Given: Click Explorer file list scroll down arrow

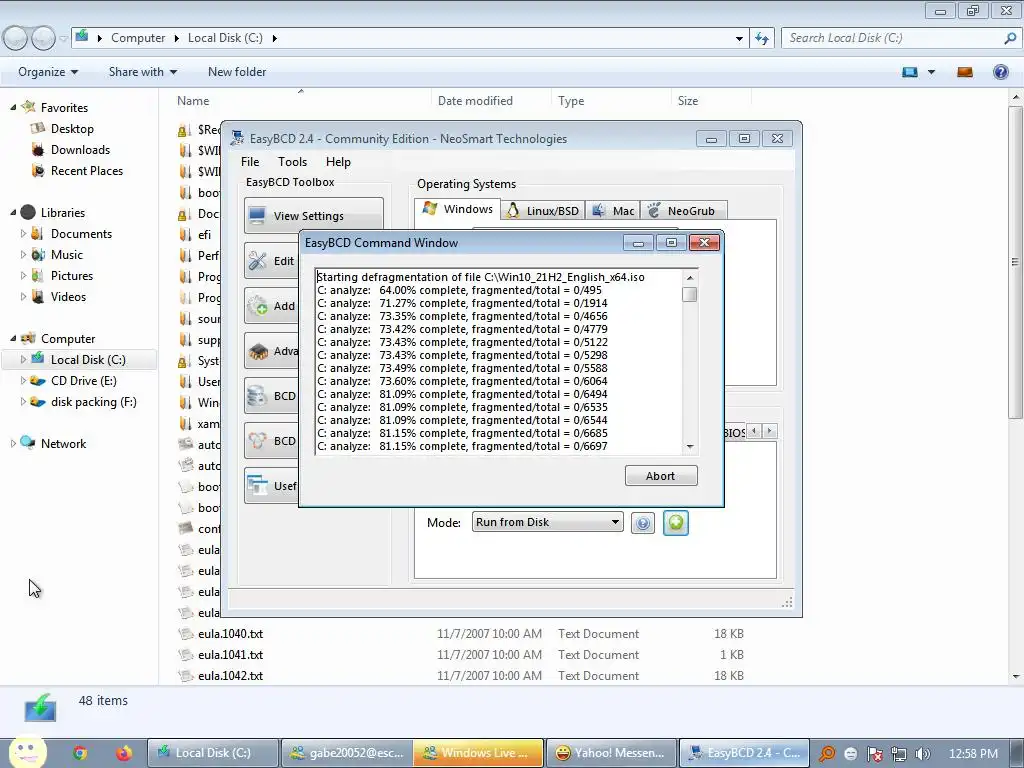Looking at the screenshot, I should pyautogui.click(x=1016, y=677).
